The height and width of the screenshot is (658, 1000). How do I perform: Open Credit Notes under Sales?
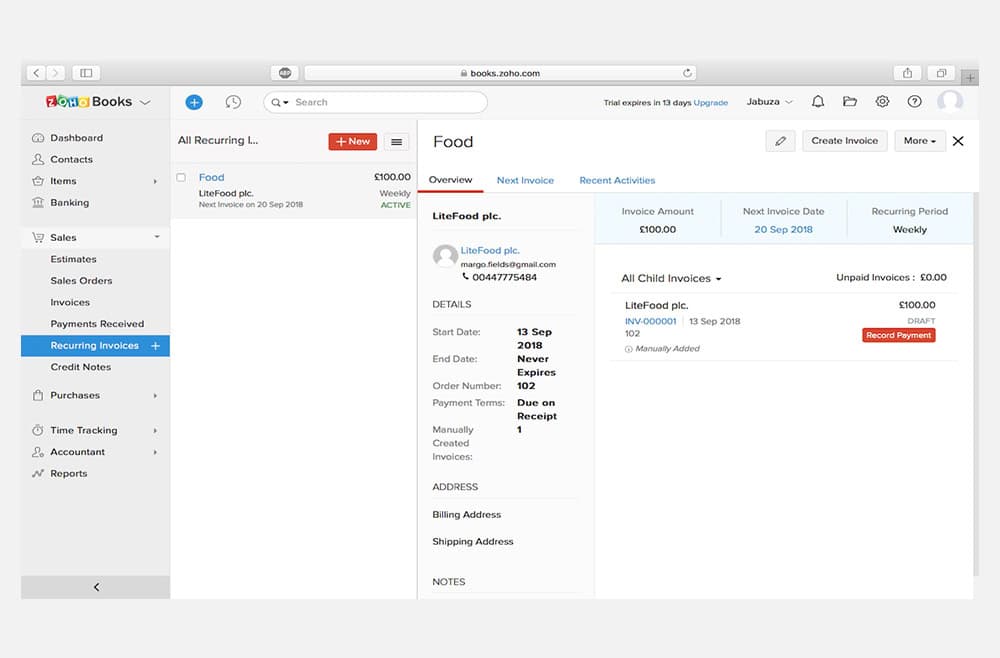tap(80, 367)
